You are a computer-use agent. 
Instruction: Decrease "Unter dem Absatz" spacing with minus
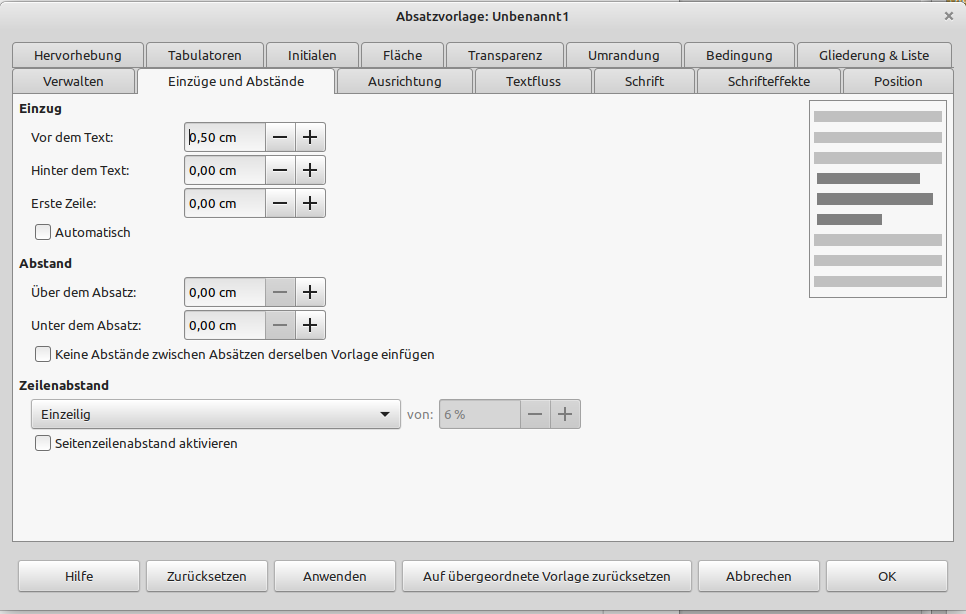coord(280,325)
